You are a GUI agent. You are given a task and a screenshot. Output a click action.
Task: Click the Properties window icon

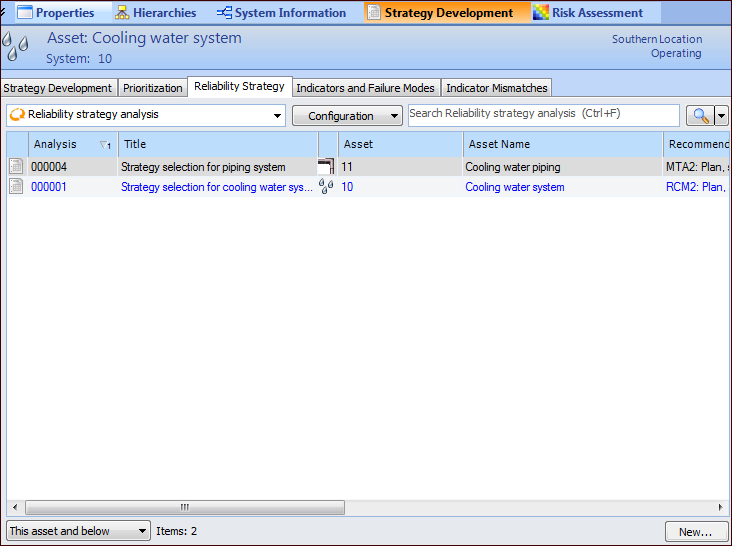(25, 13)
